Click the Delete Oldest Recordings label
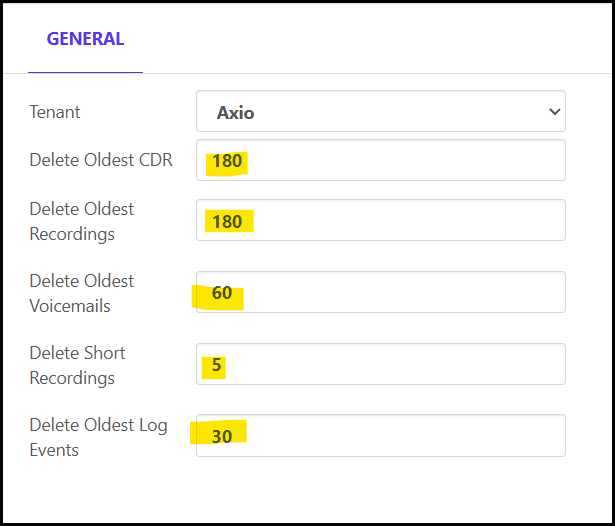615x526 pixels. pyautogui.click(x=82, y=221)
